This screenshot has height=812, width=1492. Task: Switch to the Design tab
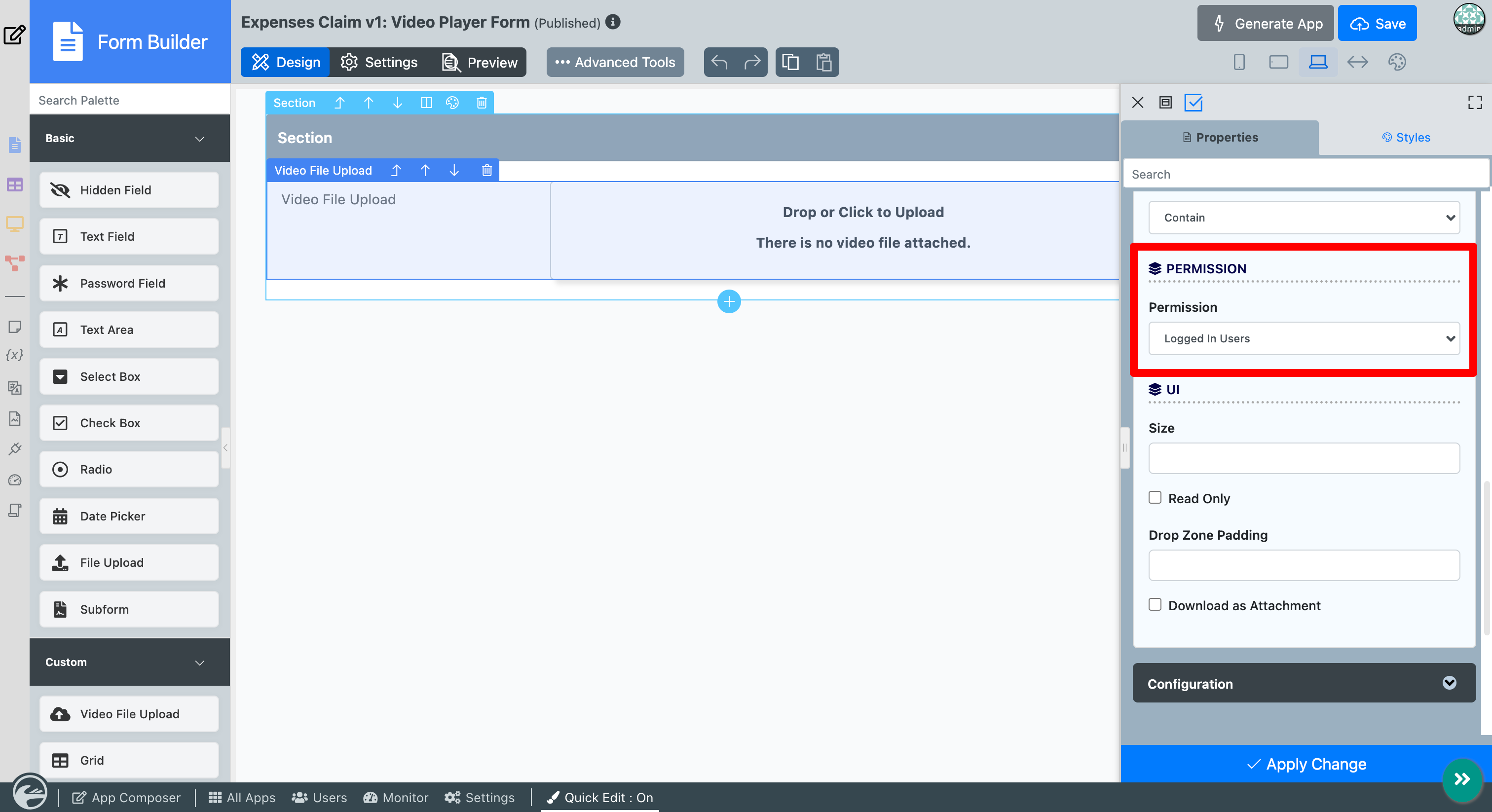pyautogui.click(x=286, y=62)
